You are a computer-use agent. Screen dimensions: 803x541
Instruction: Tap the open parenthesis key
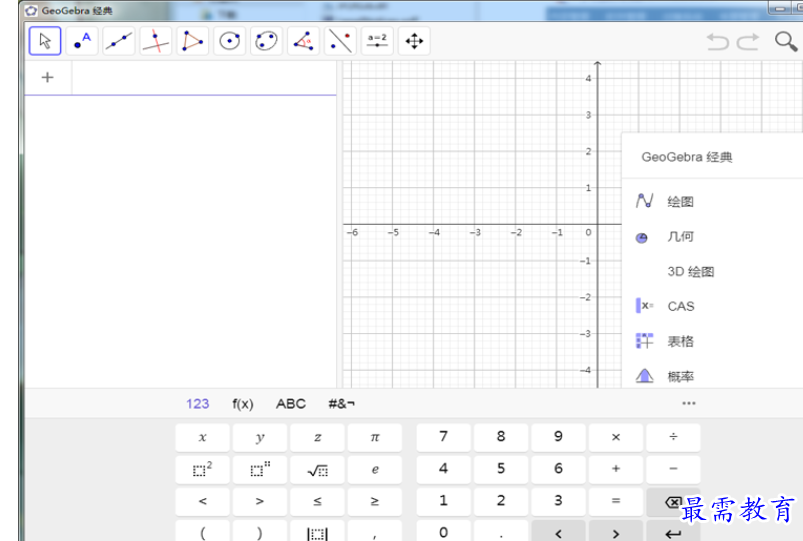pos(202,531)
